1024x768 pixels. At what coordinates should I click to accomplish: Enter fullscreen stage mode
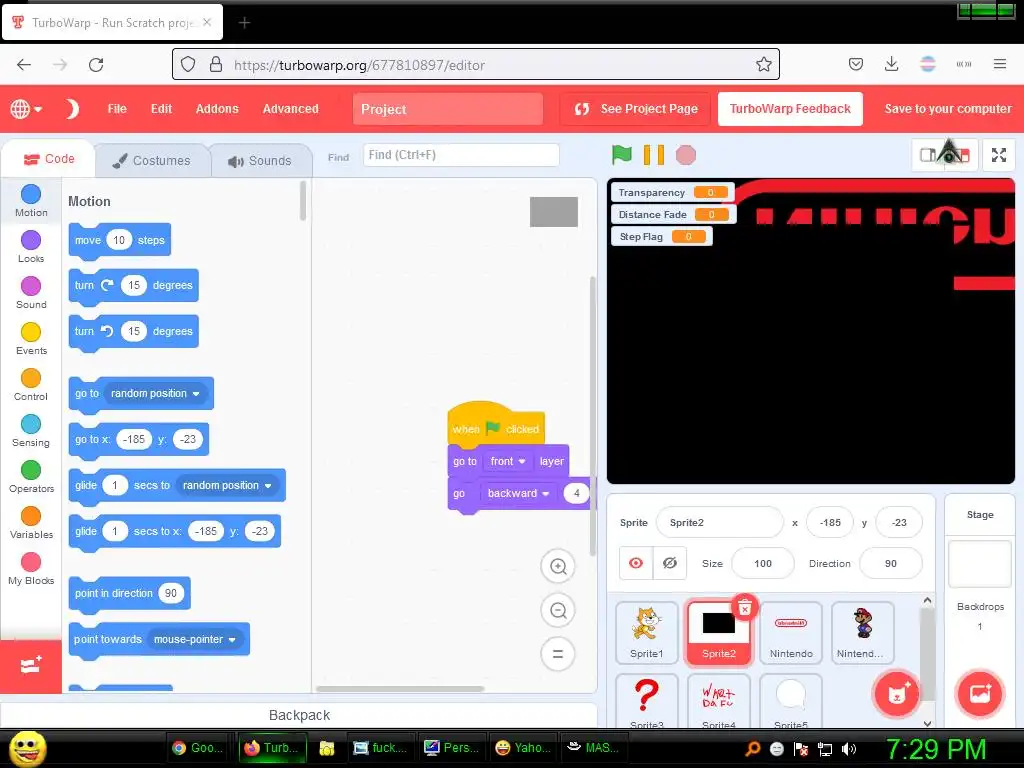[999, 155]
